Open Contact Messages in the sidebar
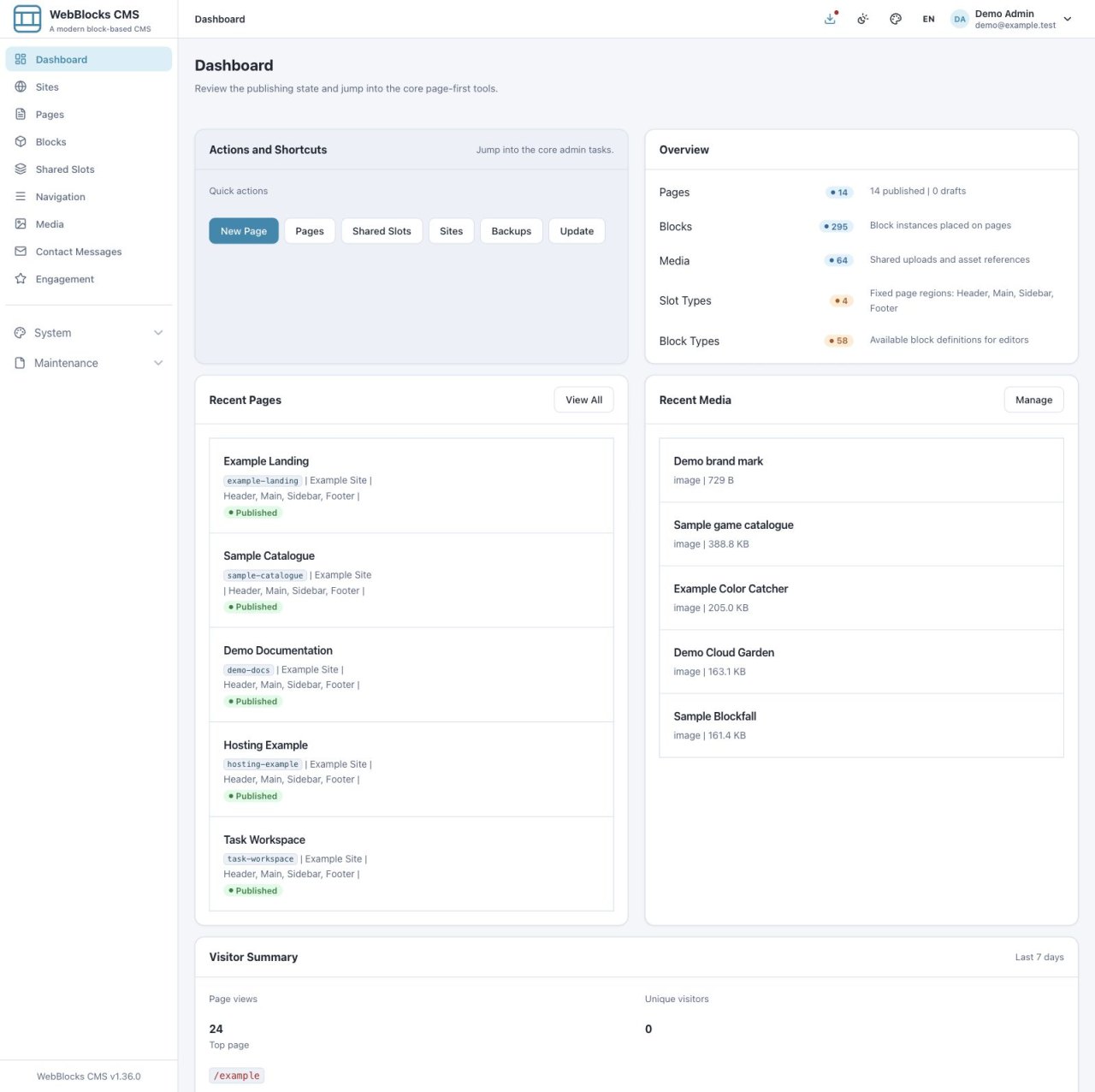This screenshot has height=1092, width=1095. tap(89, 251)
